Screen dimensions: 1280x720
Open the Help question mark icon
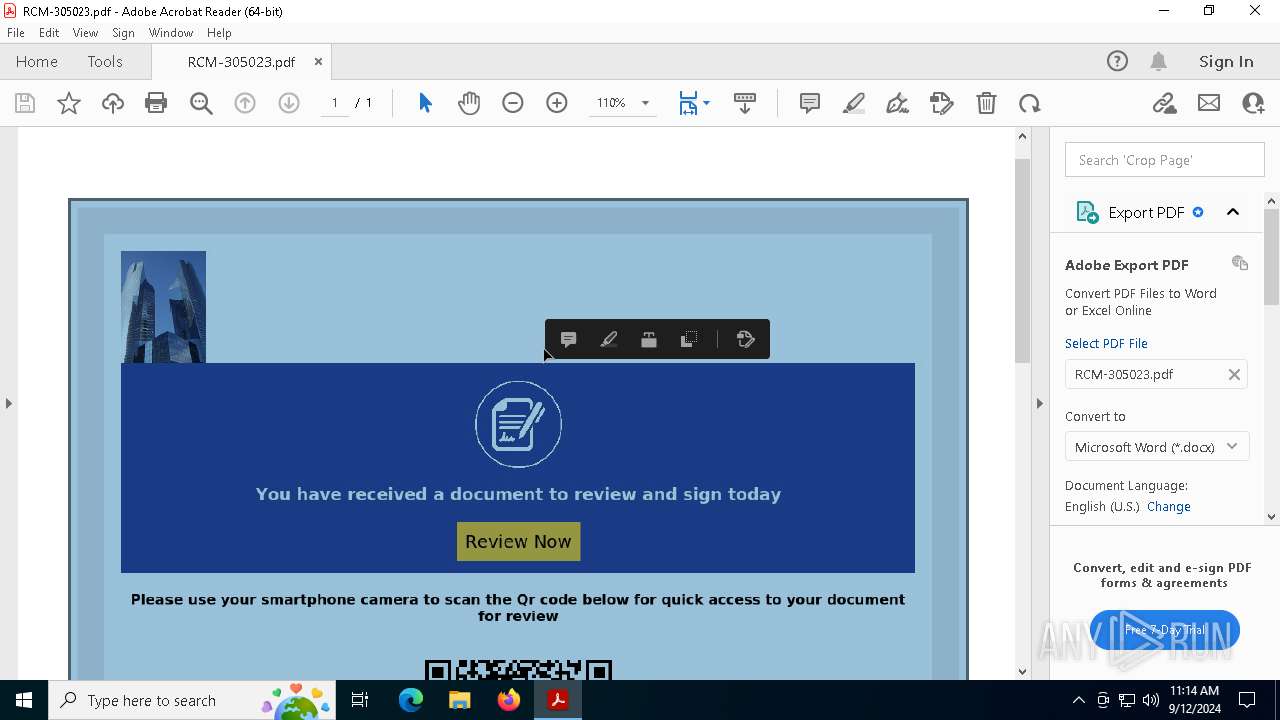[x=1117, y=61]
